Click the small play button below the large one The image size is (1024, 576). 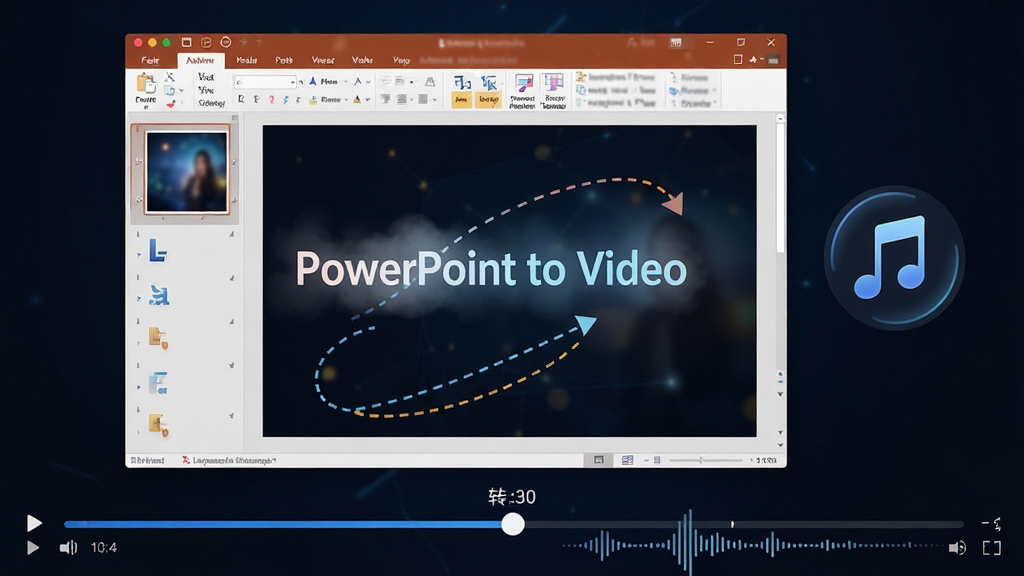point(33,548)
